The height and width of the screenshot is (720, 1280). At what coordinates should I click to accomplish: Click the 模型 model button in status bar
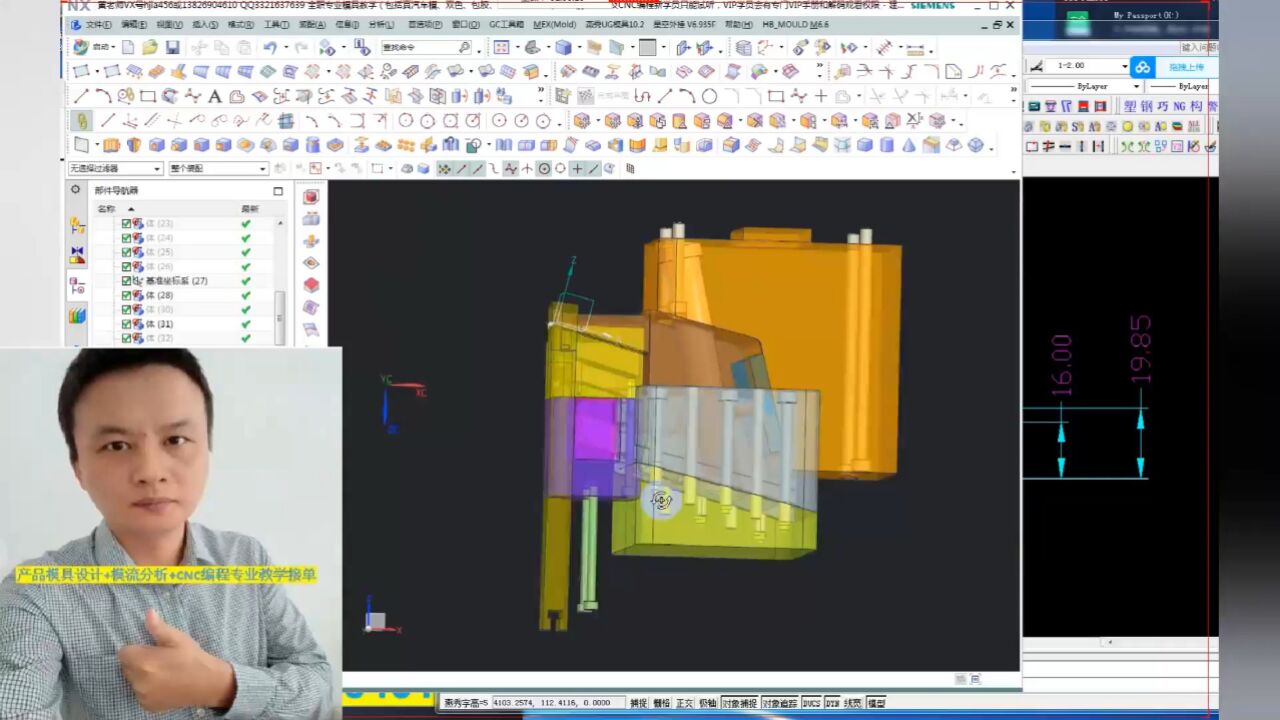876,703
